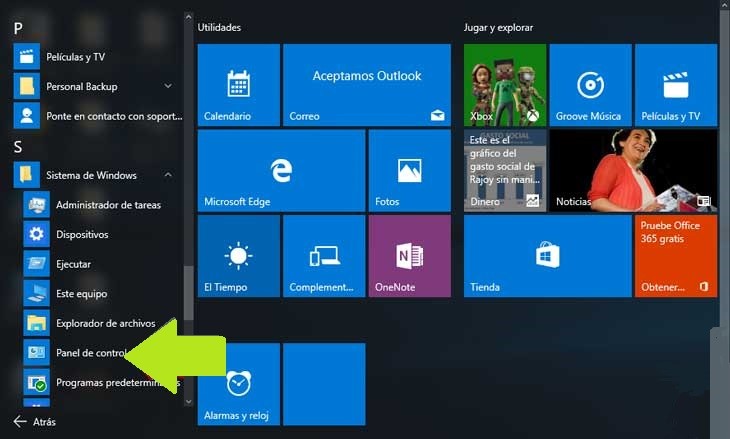Launch the Microsoft Edge tile

281,170
